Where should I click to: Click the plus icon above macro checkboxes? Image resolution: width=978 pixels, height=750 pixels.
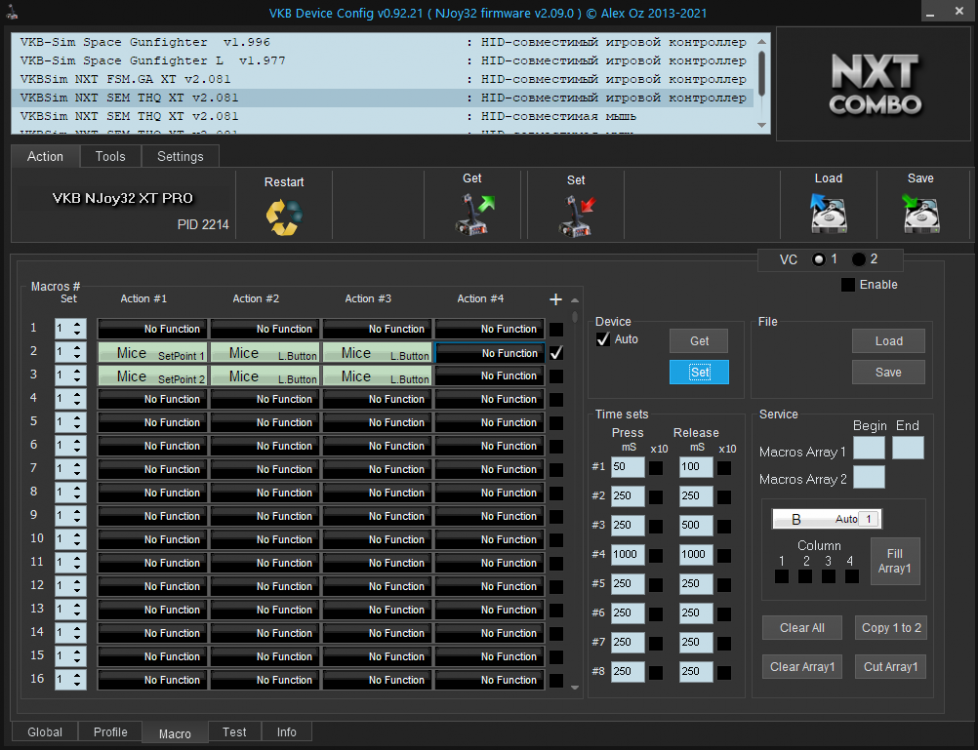tap(556, 299)
